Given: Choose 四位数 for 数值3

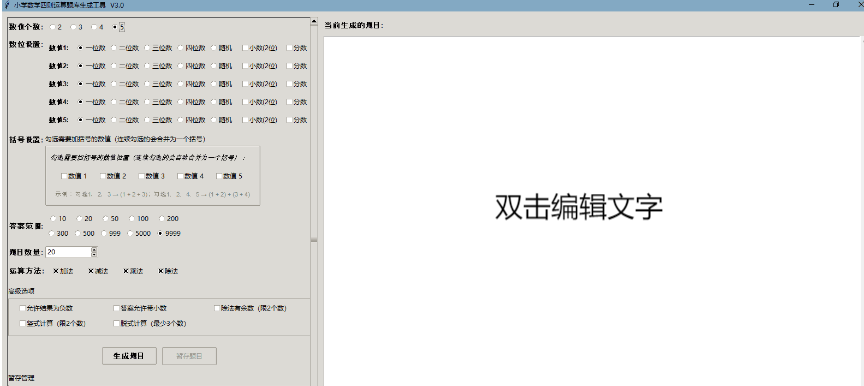Looking at the screenshot, I should click(180, 84).
